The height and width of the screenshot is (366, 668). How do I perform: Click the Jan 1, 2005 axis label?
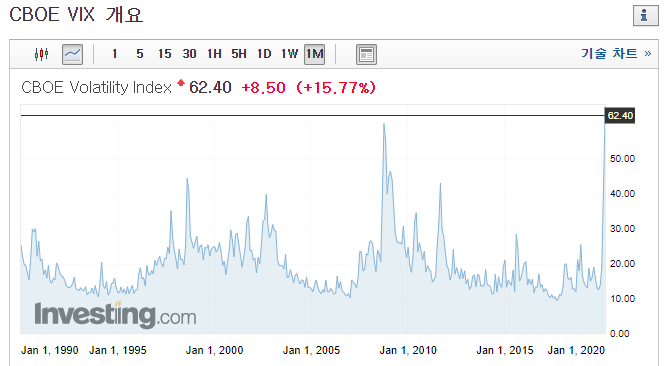311,350
